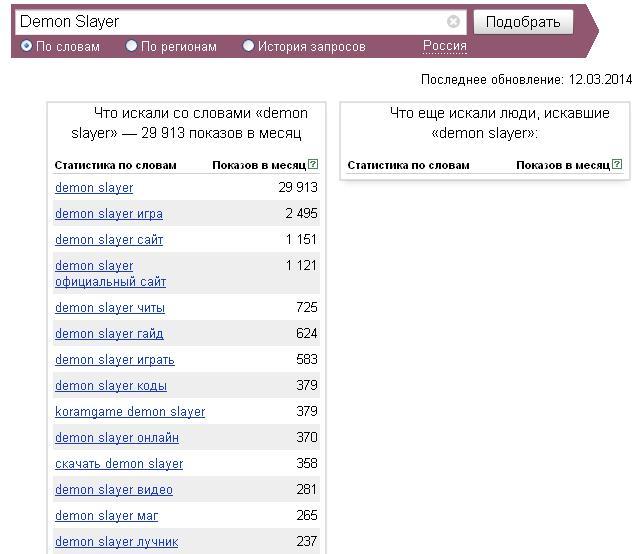Image resolution: width=641 pixels, height=554 pixels.
Task: Click the value '265' for маг
Action: click(307, 515)
